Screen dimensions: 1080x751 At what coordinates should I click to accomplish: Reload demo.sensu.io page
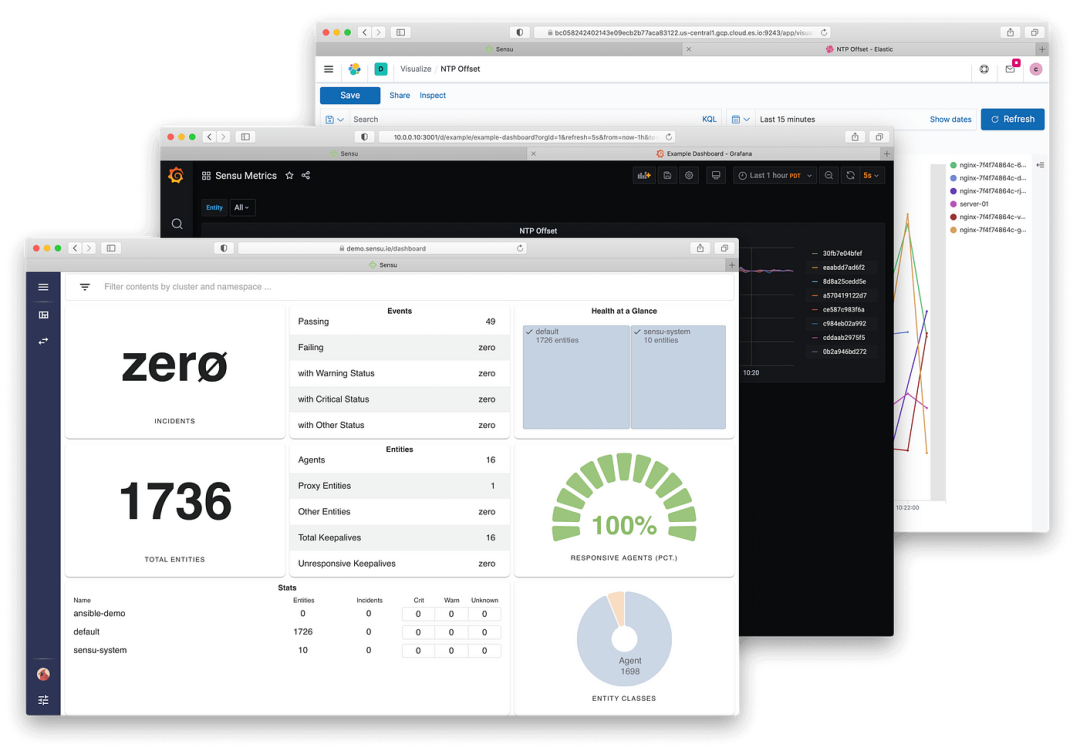pyautogui.click(x=520, y=248)
